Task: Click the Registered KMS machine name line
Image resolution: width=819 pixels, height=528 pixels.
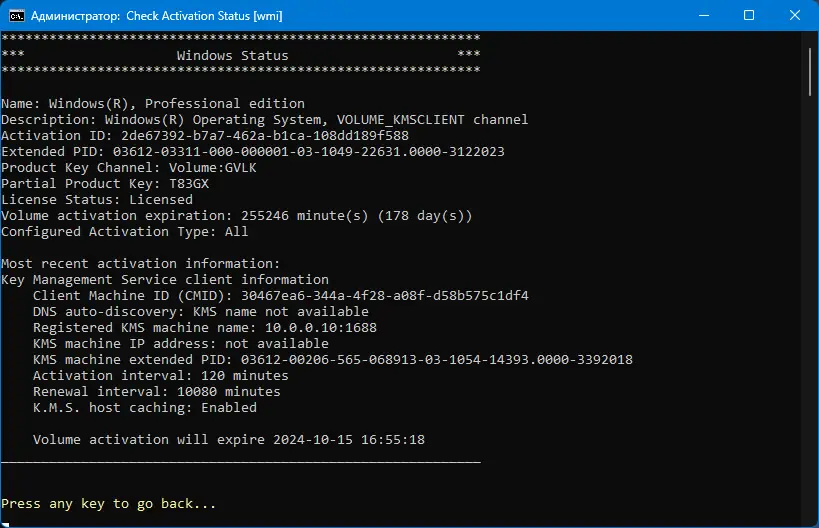Action: [204, 327]
